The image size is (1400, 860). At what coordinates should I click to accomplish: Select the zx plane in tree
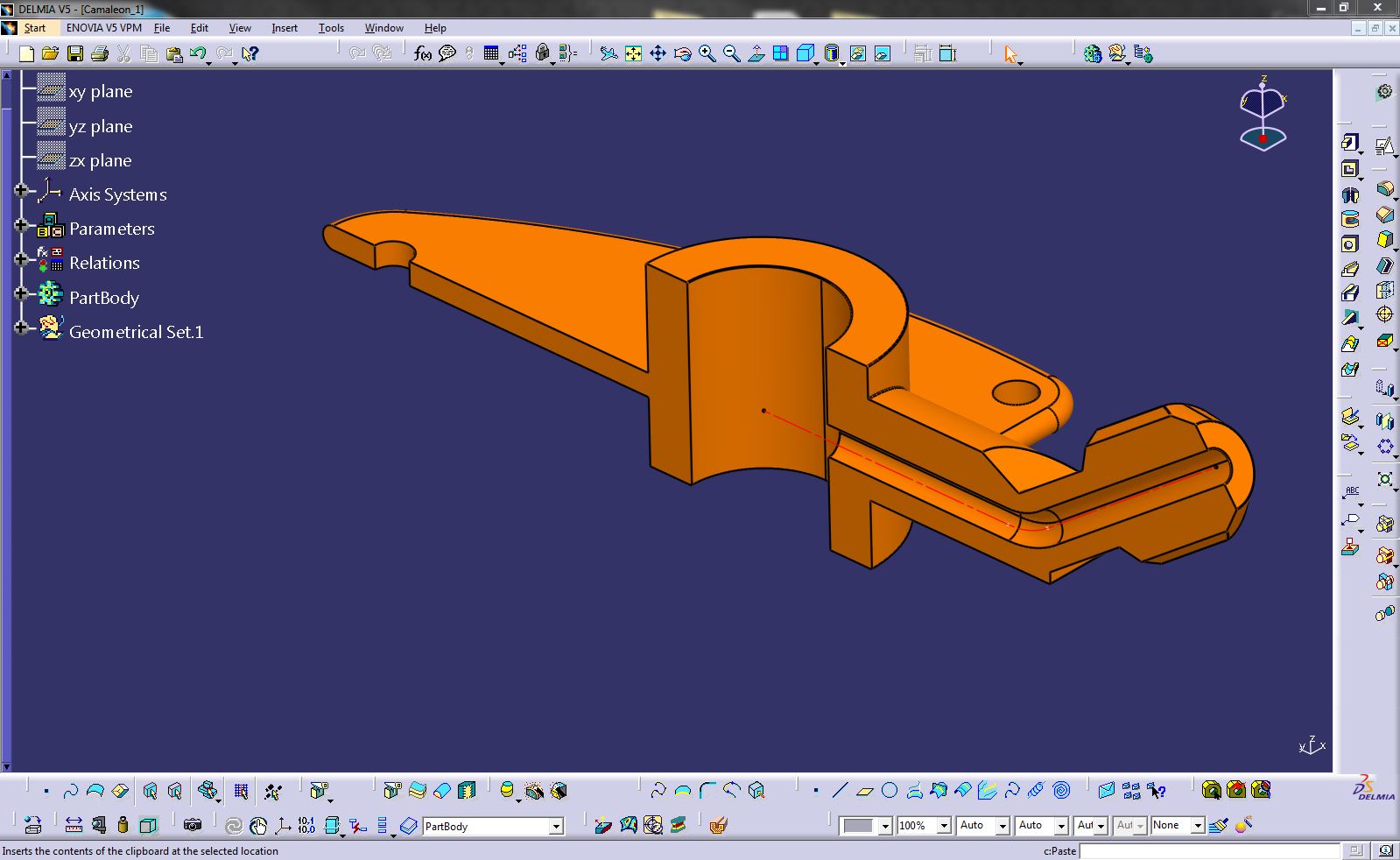101,160
